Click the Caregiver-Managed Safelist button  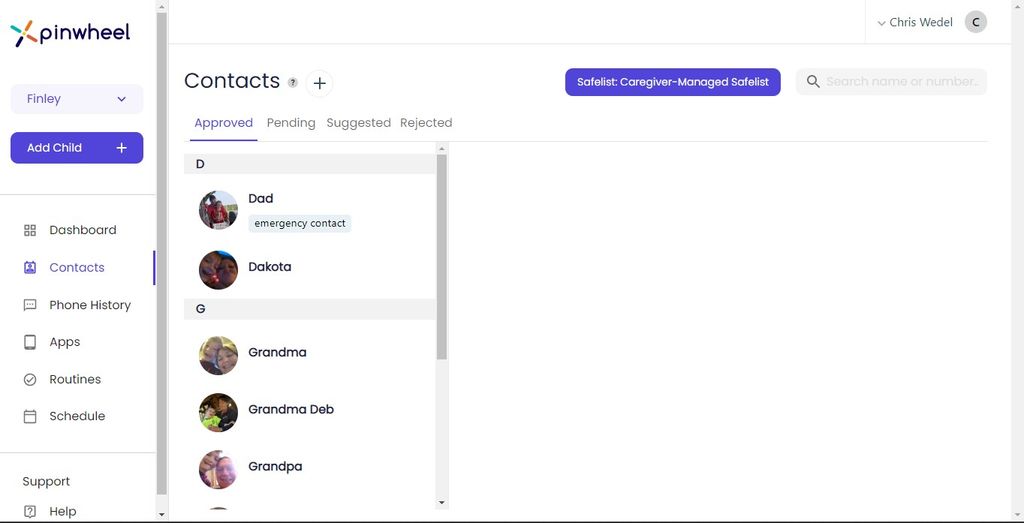pos(672,82)
